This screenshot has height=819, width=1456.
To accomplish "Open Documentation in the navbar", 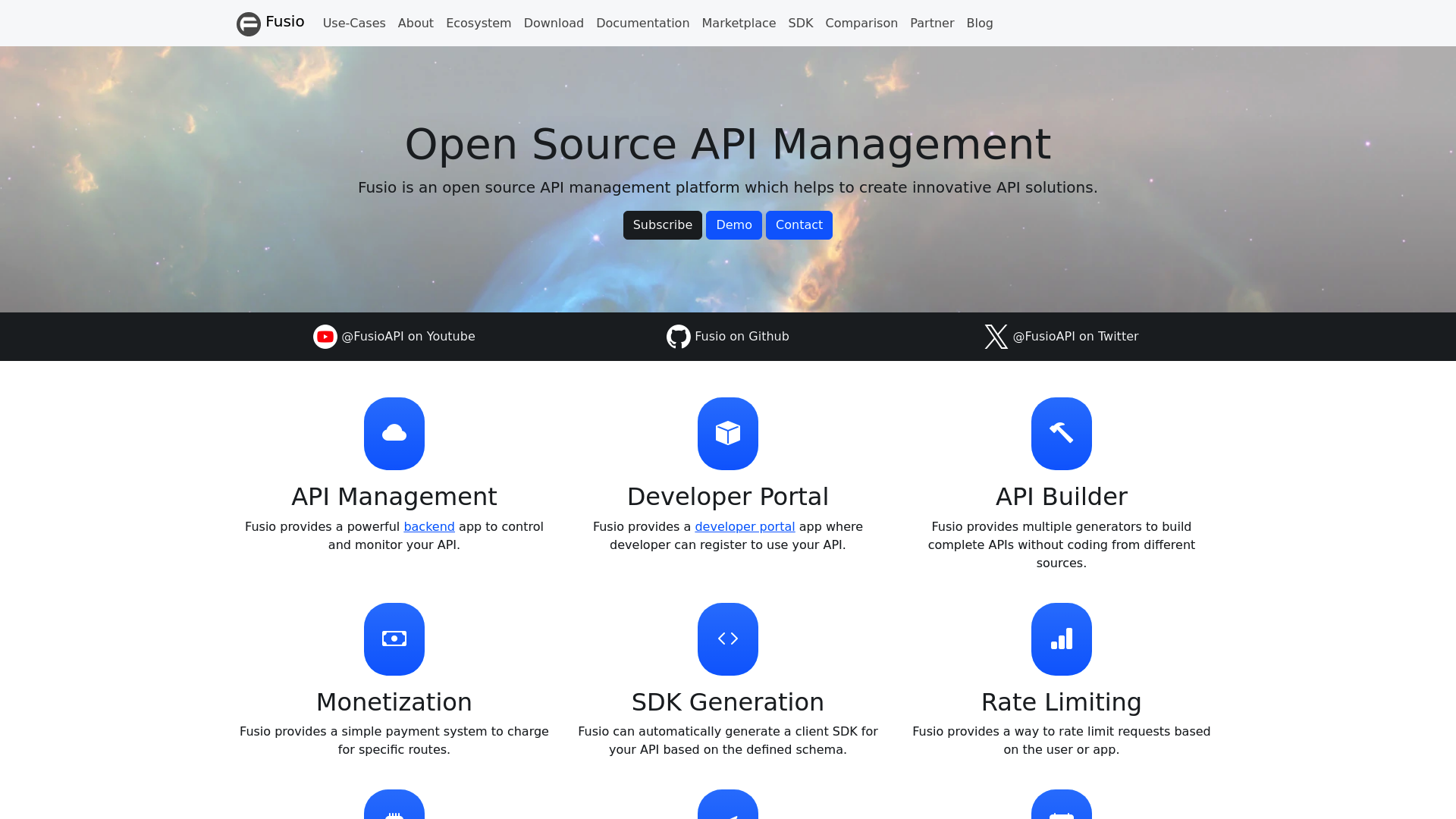I will point(643,24).
